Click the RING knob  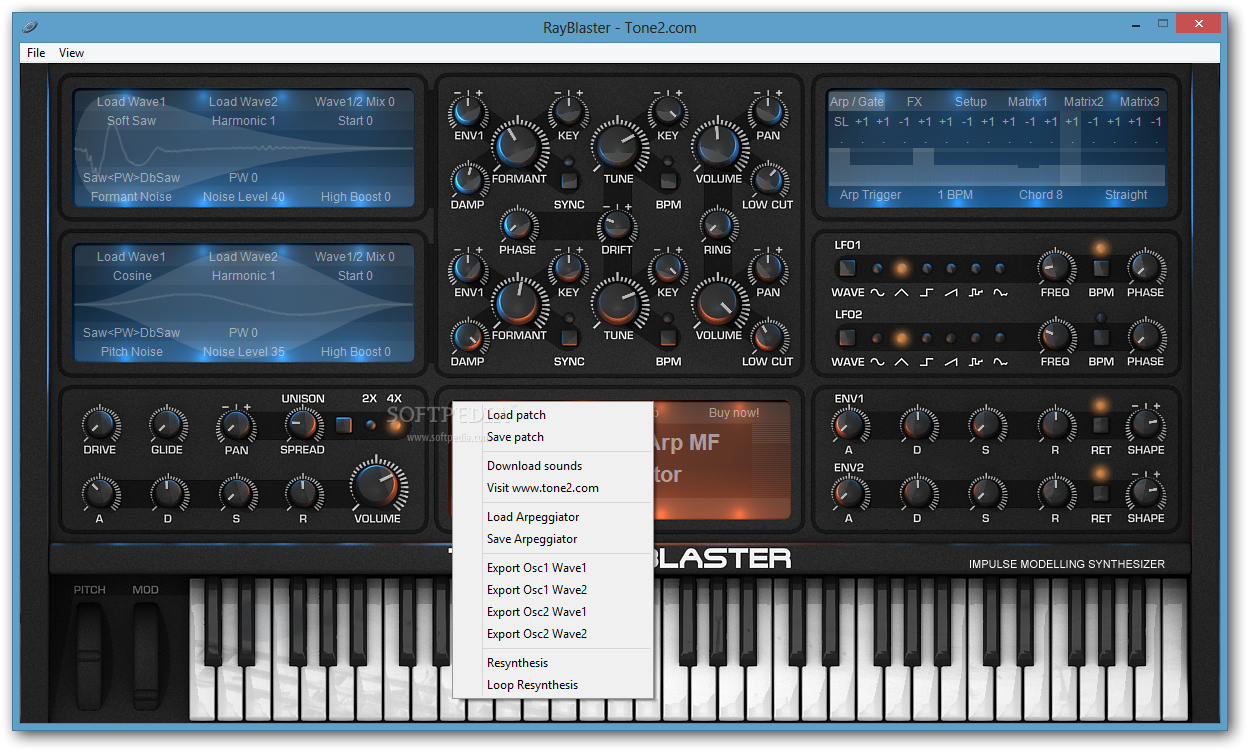[717, 225]
